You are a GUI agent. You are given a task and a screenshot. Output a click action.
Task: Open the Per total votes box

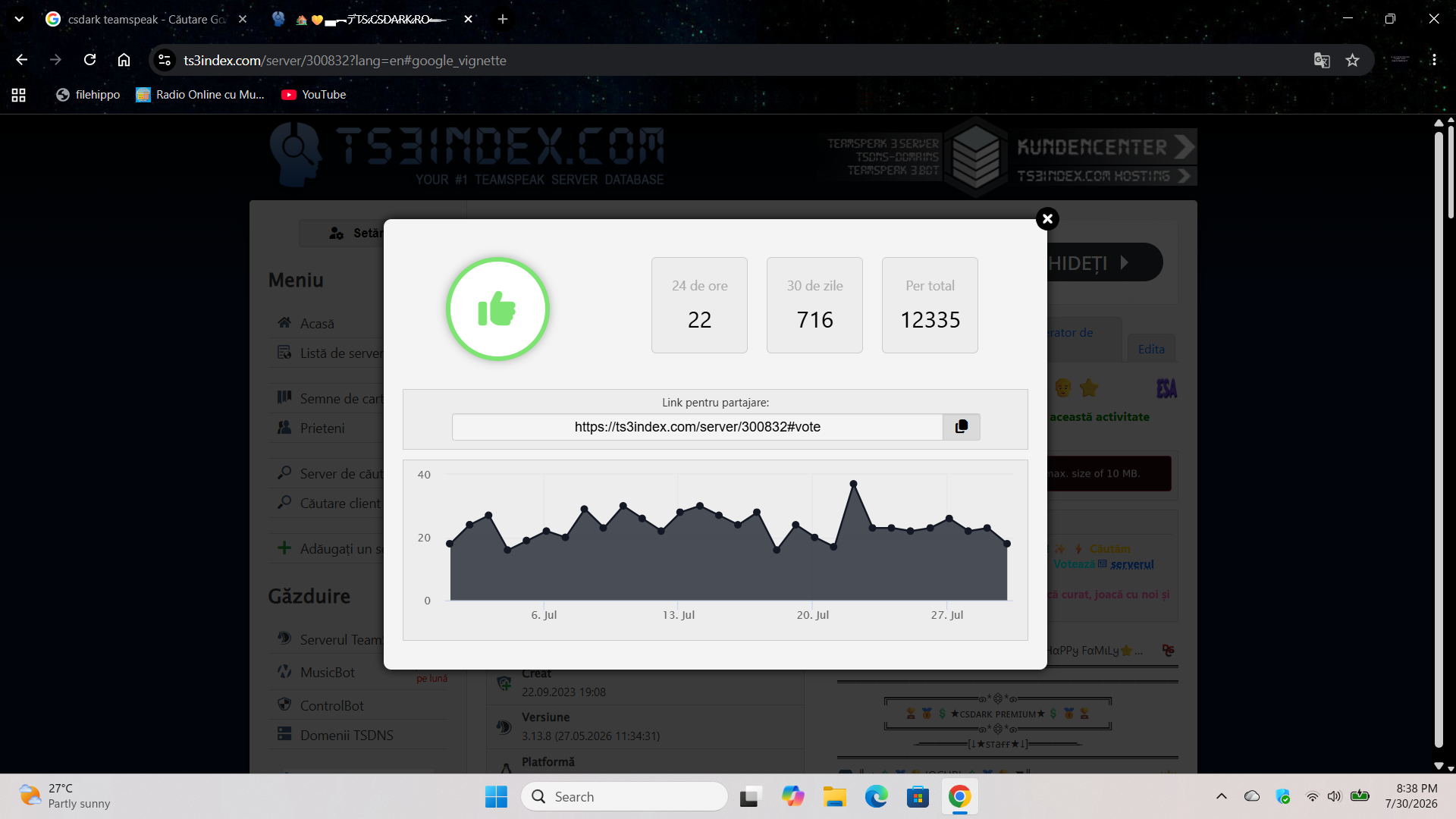930,305
